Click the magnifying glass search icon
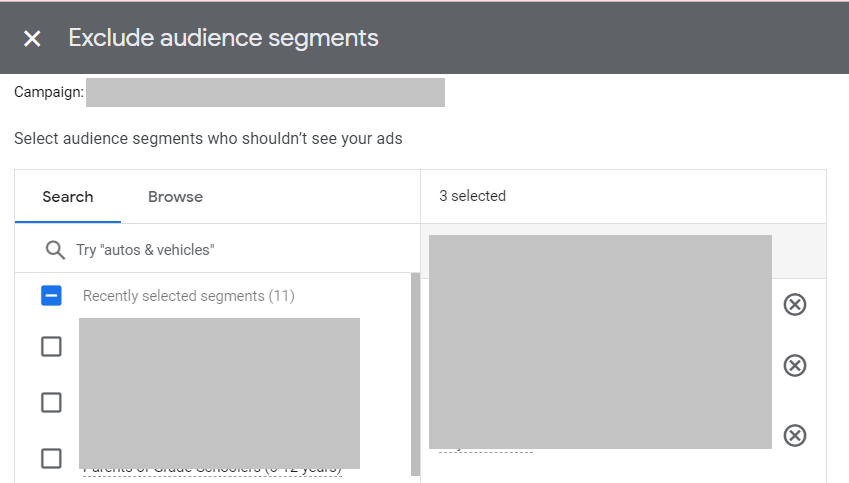Screen dimensions: 849x483 point(56,249)
